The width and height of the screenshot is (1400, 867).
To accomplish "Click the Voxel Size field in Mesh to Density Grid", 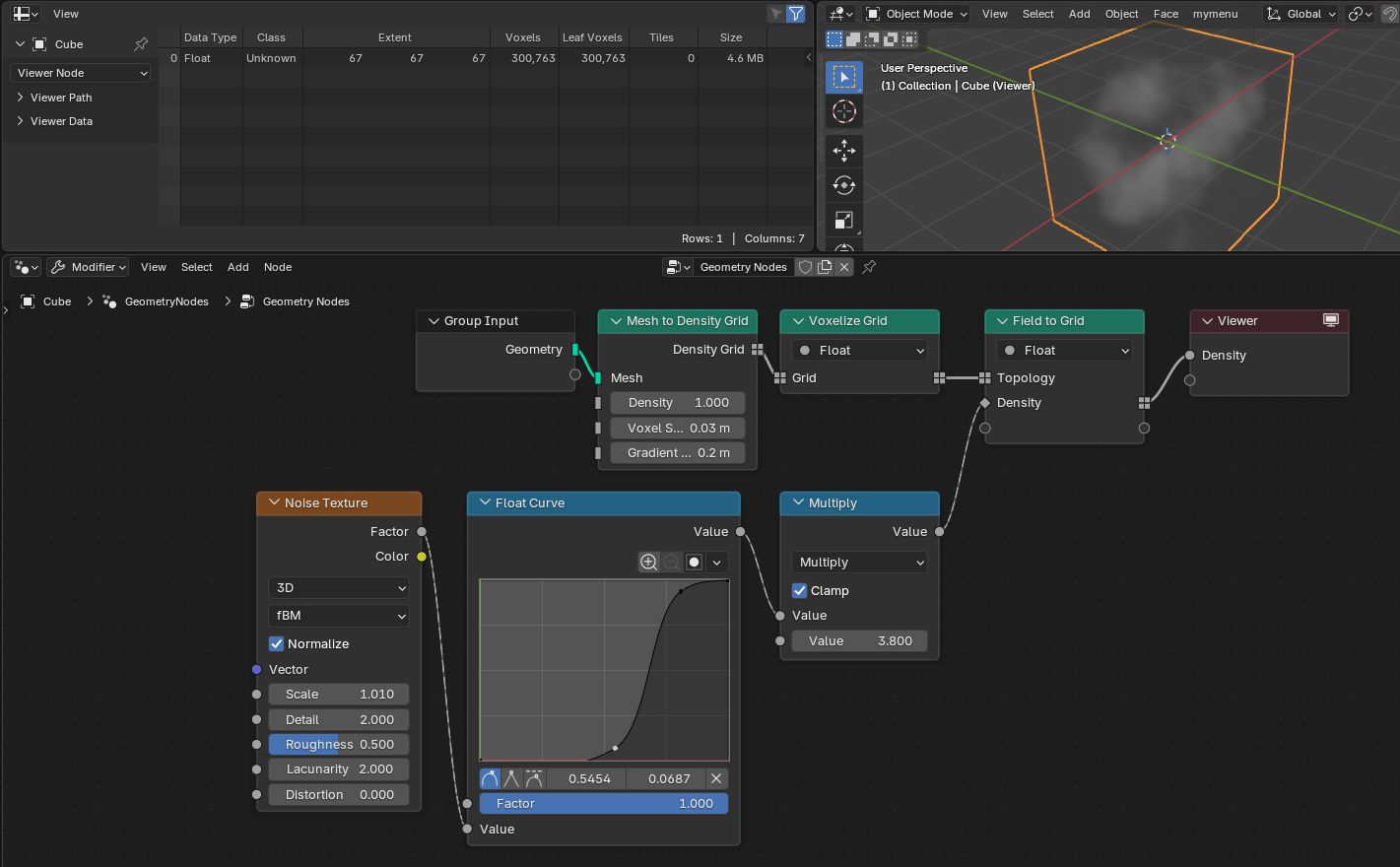I will pyautogui.click(x=678, y=429).
